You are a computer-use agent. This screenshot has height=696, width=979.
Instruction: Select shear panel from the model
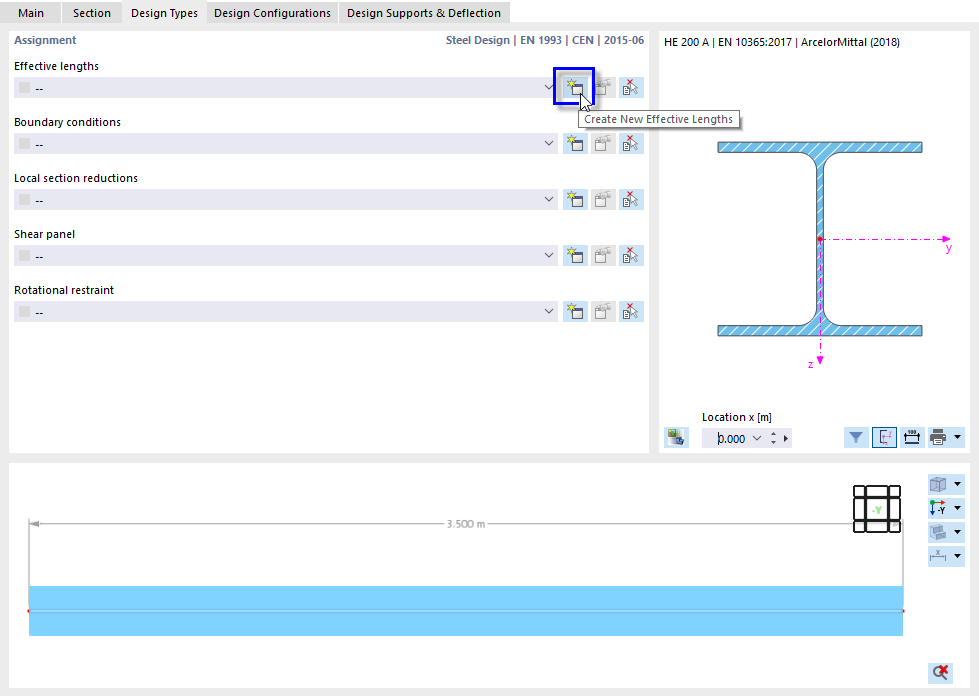tap(631, 256)
